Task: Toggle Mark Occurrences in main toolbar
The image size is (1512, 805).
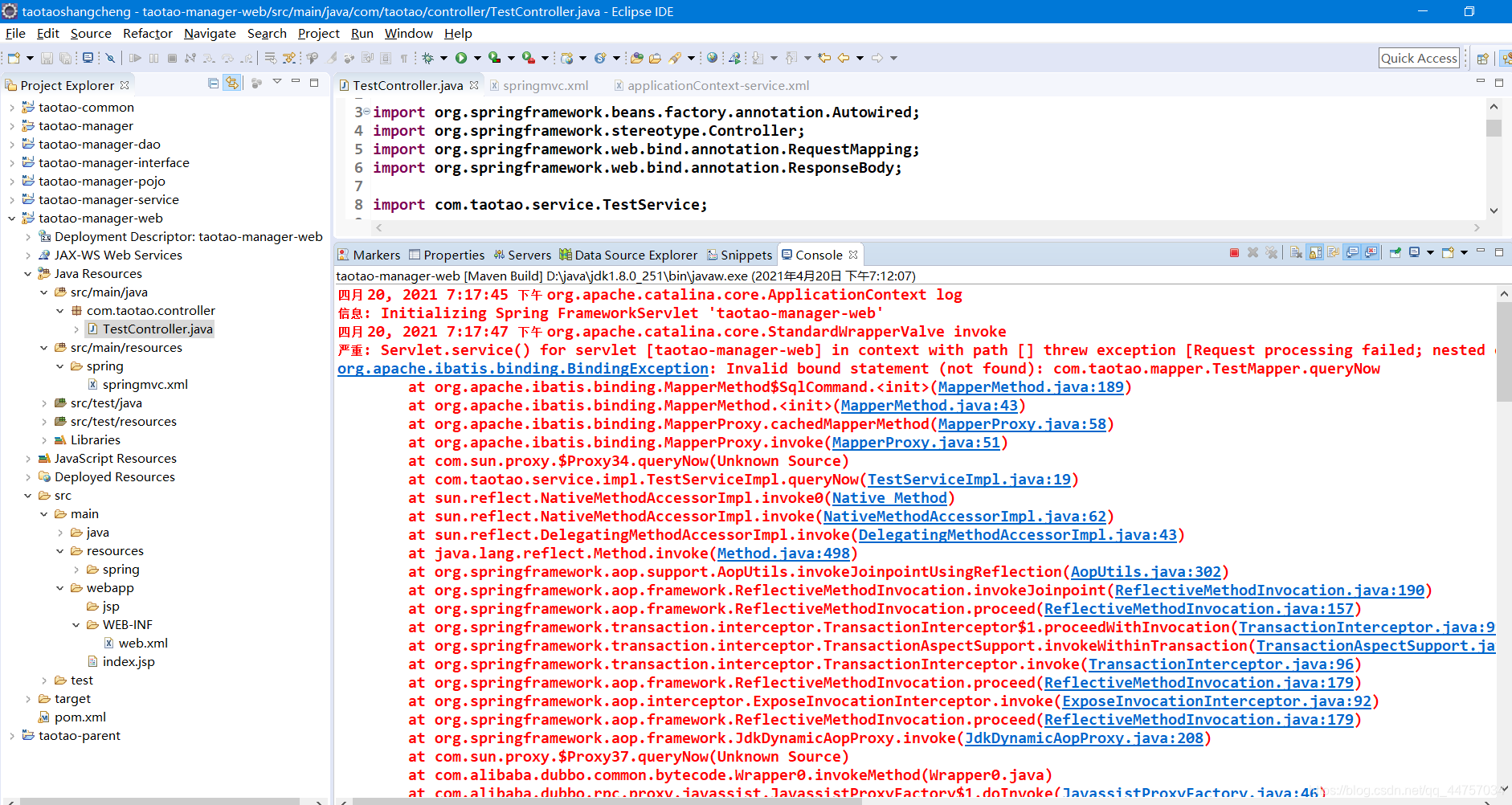Action: click(332, 58)
